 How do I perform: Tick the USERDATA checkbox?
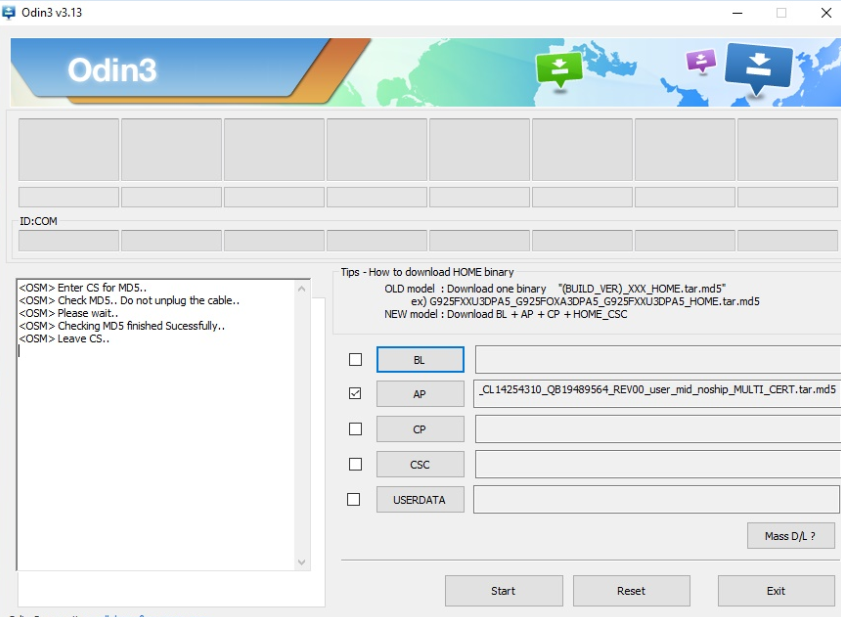tap(353, 500)
